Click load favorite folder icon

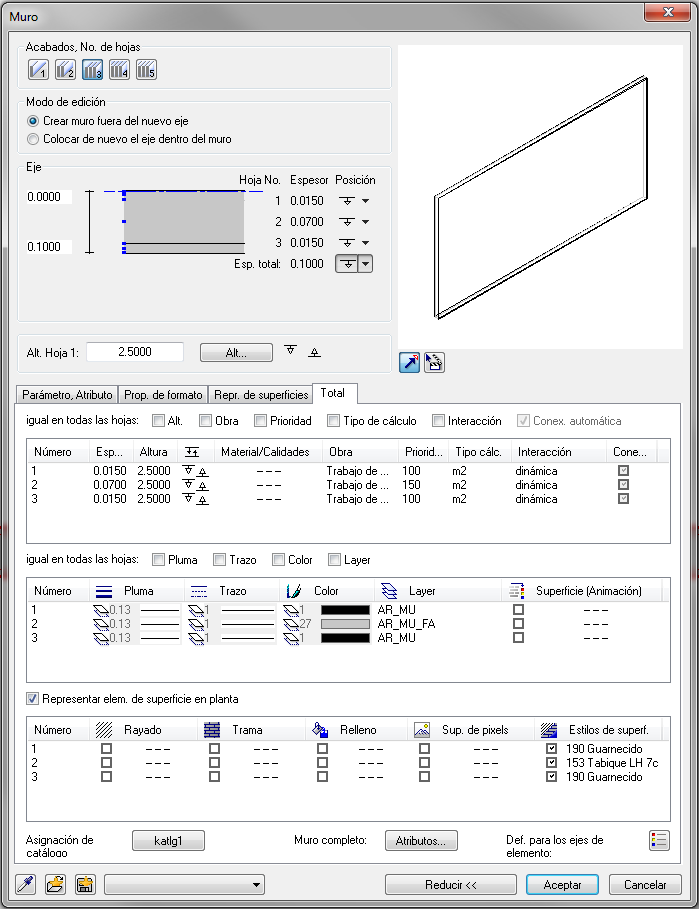point(56,885)
